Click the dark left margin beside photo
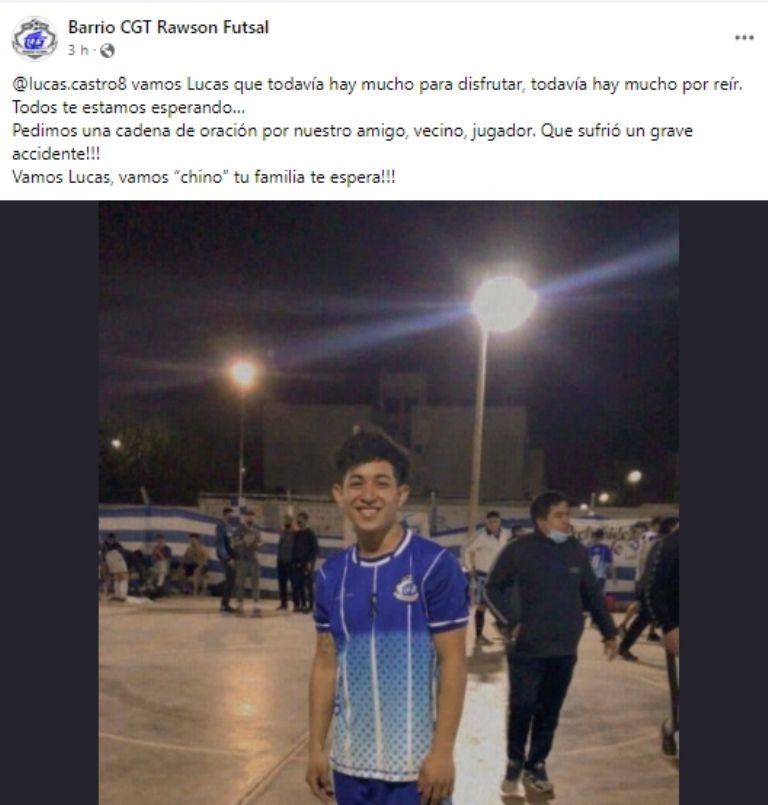This screenshot has width=768, height=805. 49,503
